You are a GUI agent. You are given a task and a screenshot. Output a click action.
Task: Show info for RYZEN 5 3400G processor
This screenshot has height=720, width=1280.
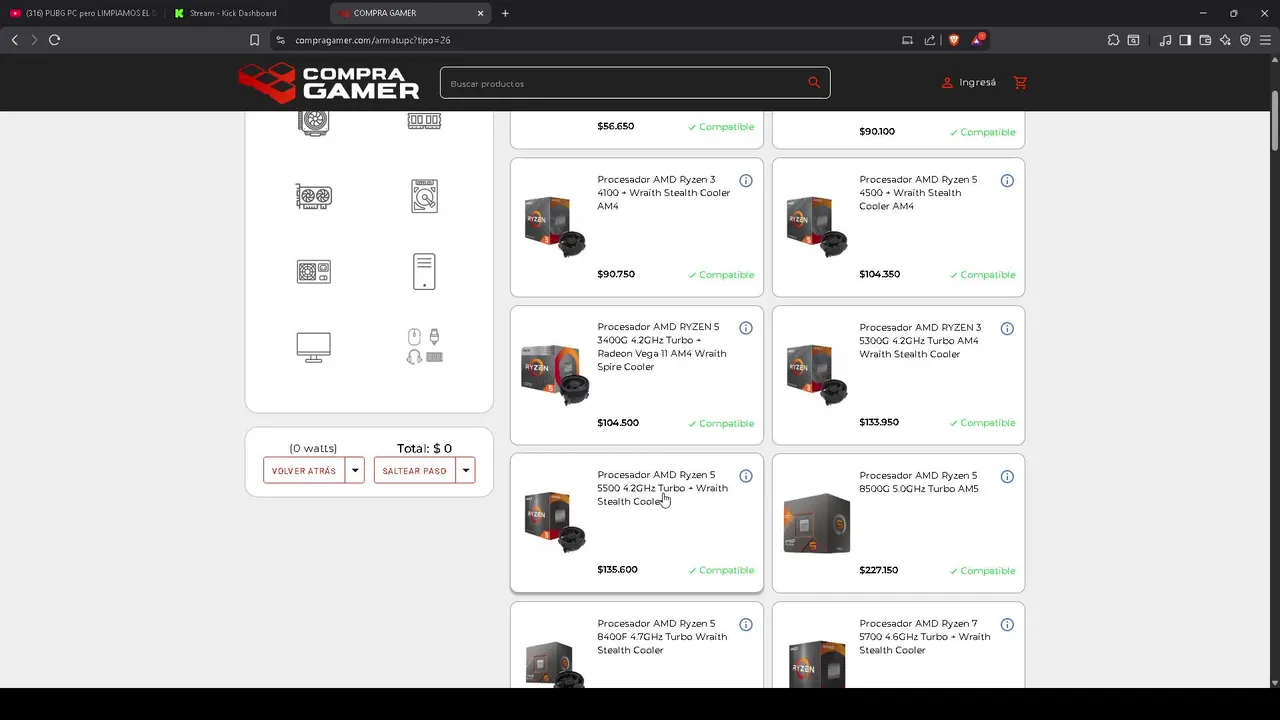746,328
